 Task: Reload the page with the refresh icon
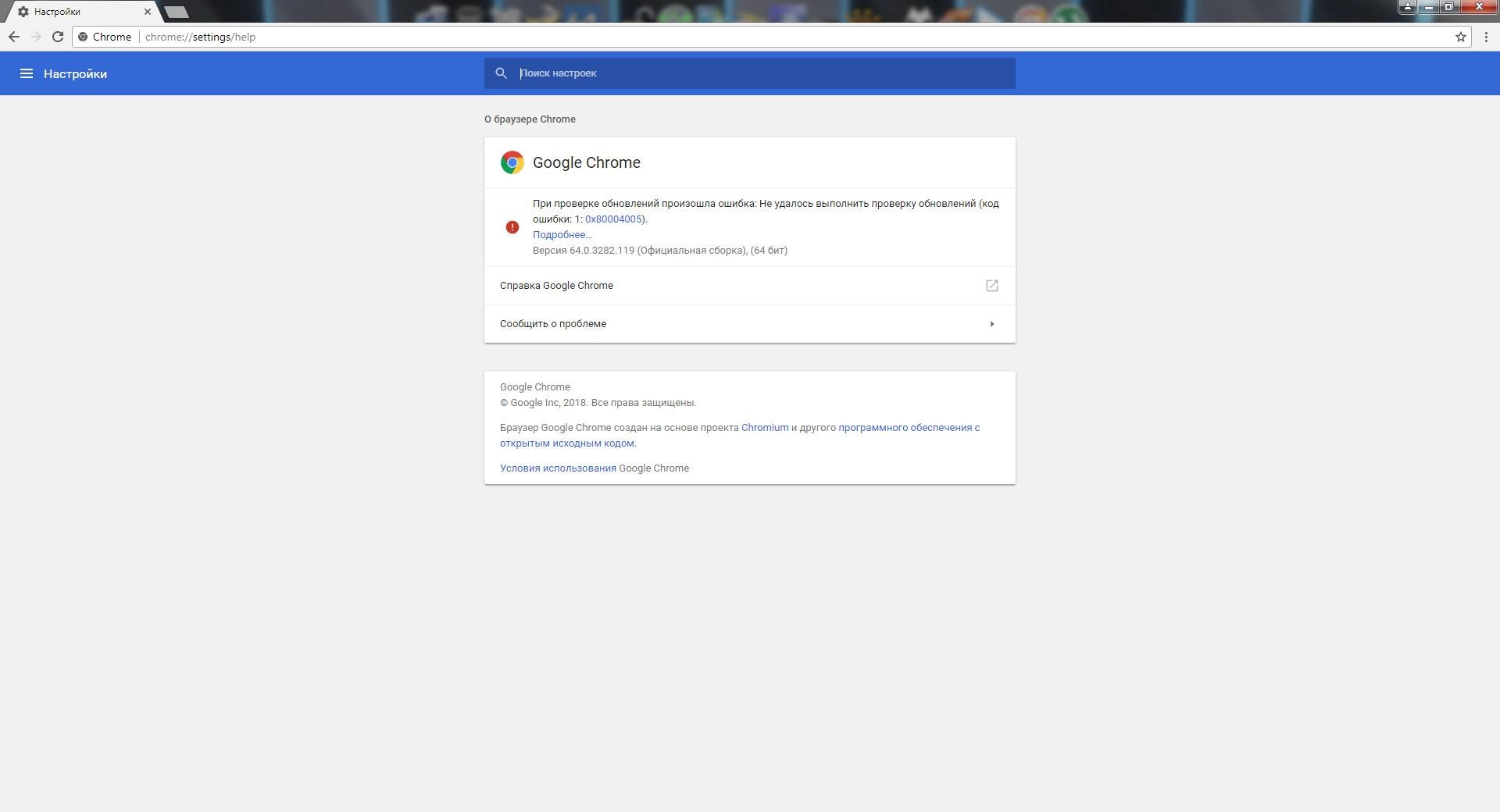(x=58, y=37)
